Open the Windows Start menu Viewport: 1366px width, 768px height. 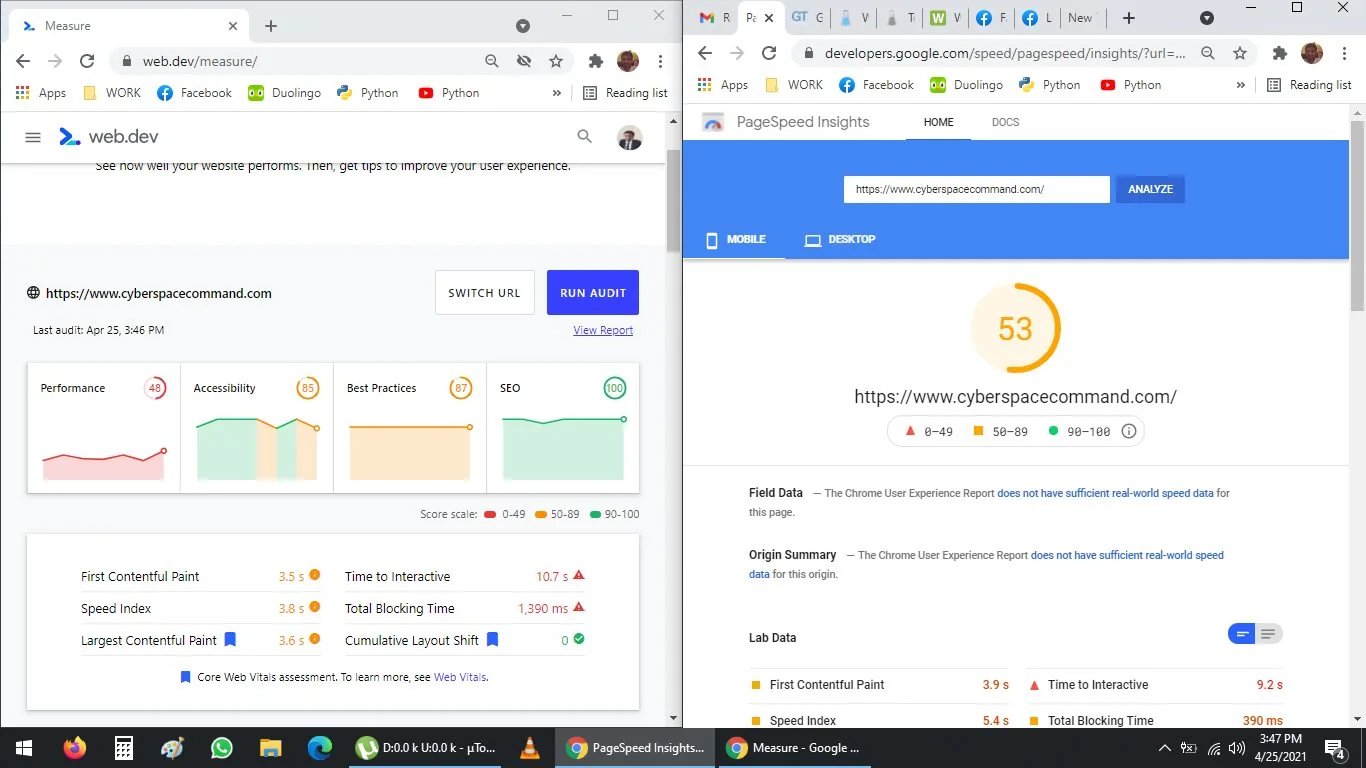(x=23, y=748)
